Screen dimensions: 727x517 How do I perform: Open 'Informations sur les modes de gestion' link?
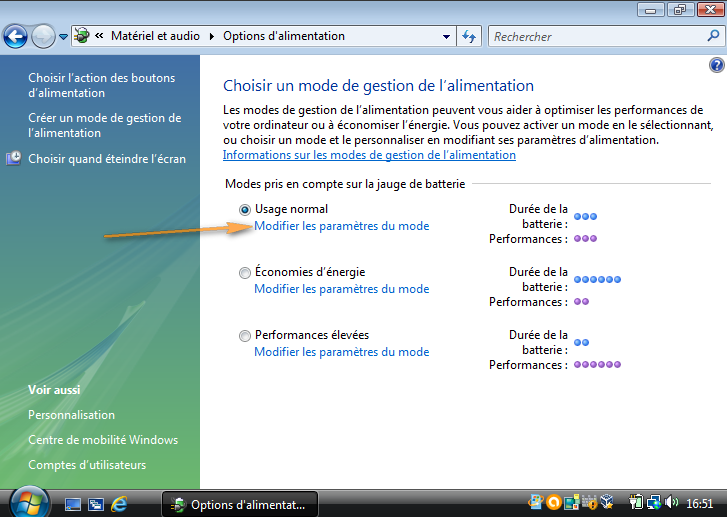pyautogui.click(x=369, y=155)
